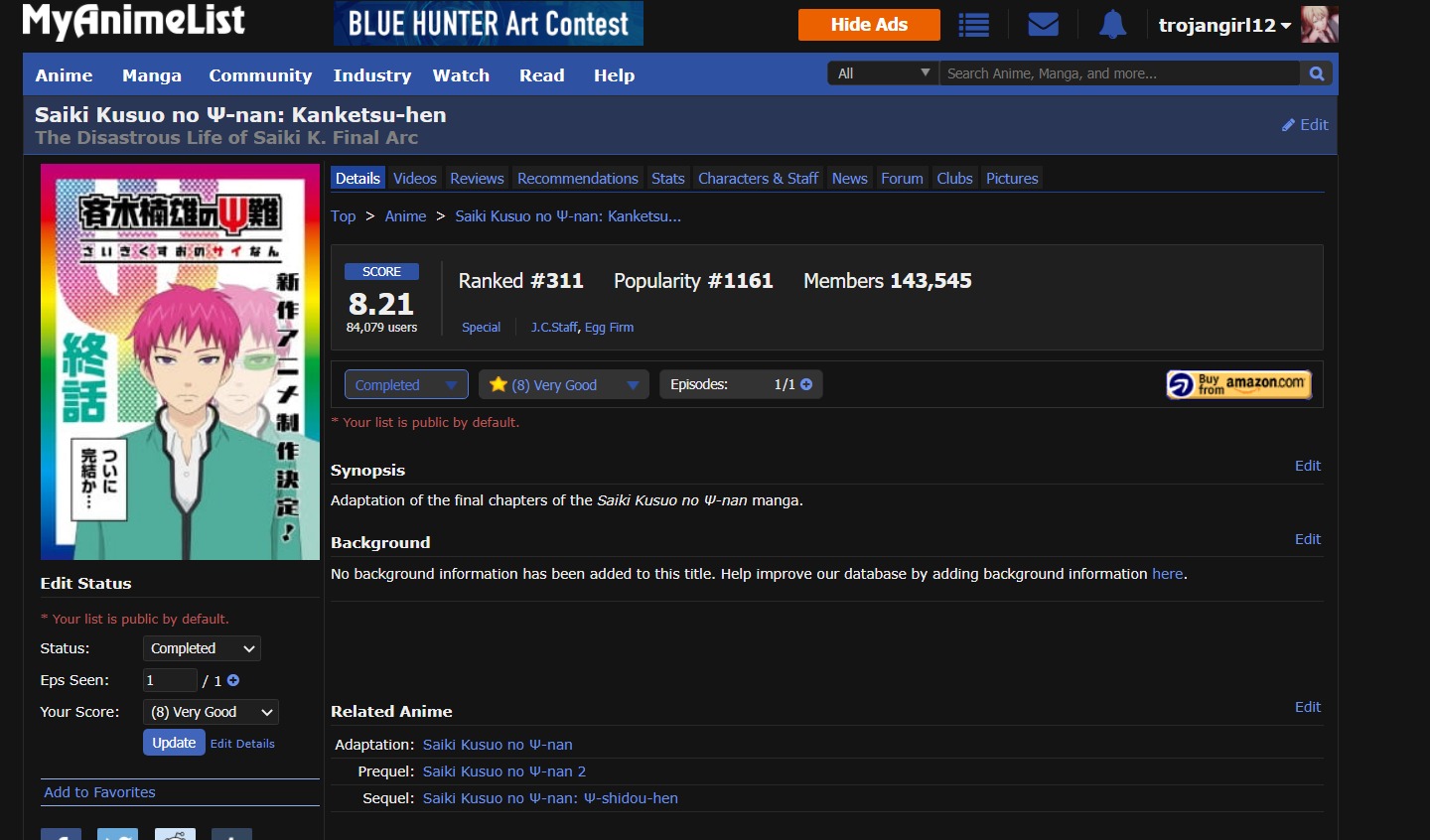Open the Your Score select in Edit Status

(211, 712)
